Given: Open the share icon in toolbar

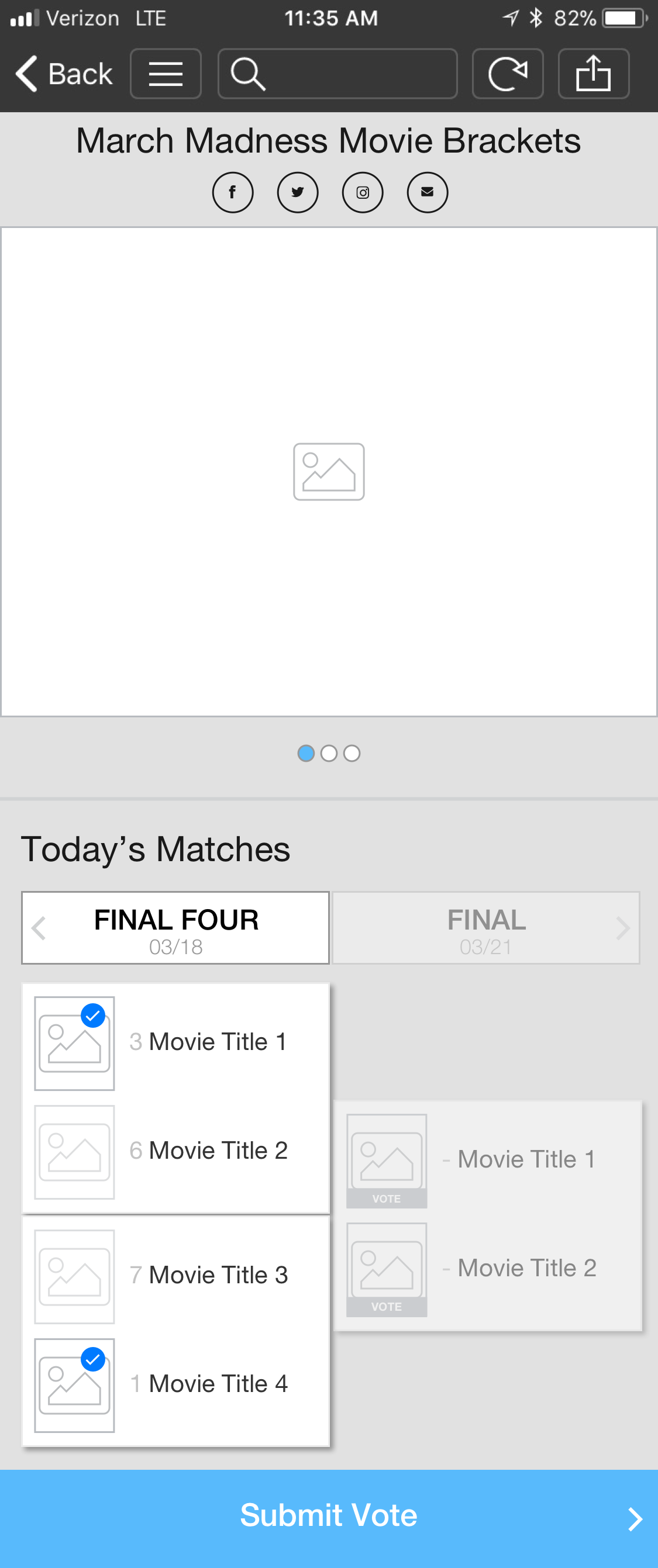Looking at the screenshot, I should tap(594, 74).
